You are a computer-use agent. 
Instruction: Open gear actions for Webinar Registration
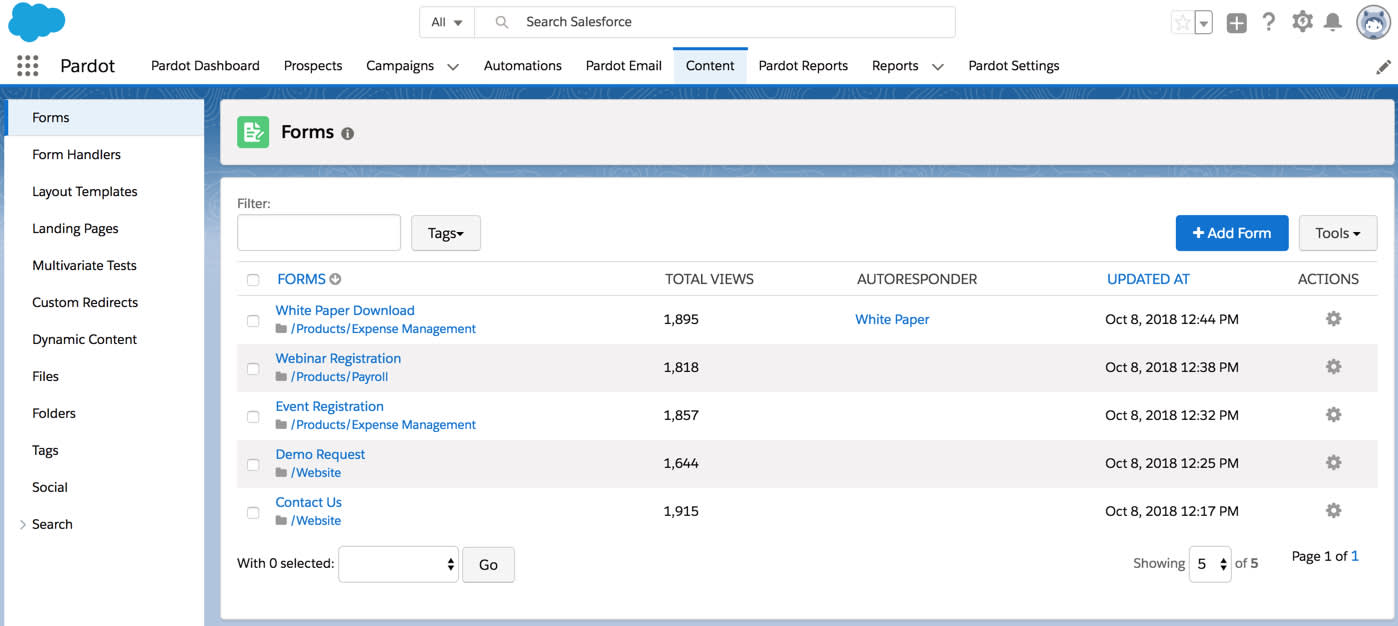click(x=1333, y=367)
